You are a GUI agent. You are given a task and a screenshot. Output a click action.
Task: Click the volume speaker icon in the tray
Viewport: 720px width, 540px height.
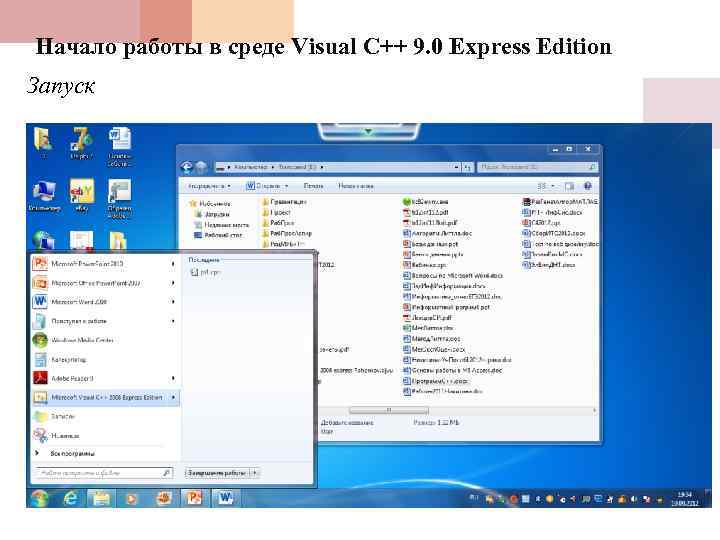634,499
